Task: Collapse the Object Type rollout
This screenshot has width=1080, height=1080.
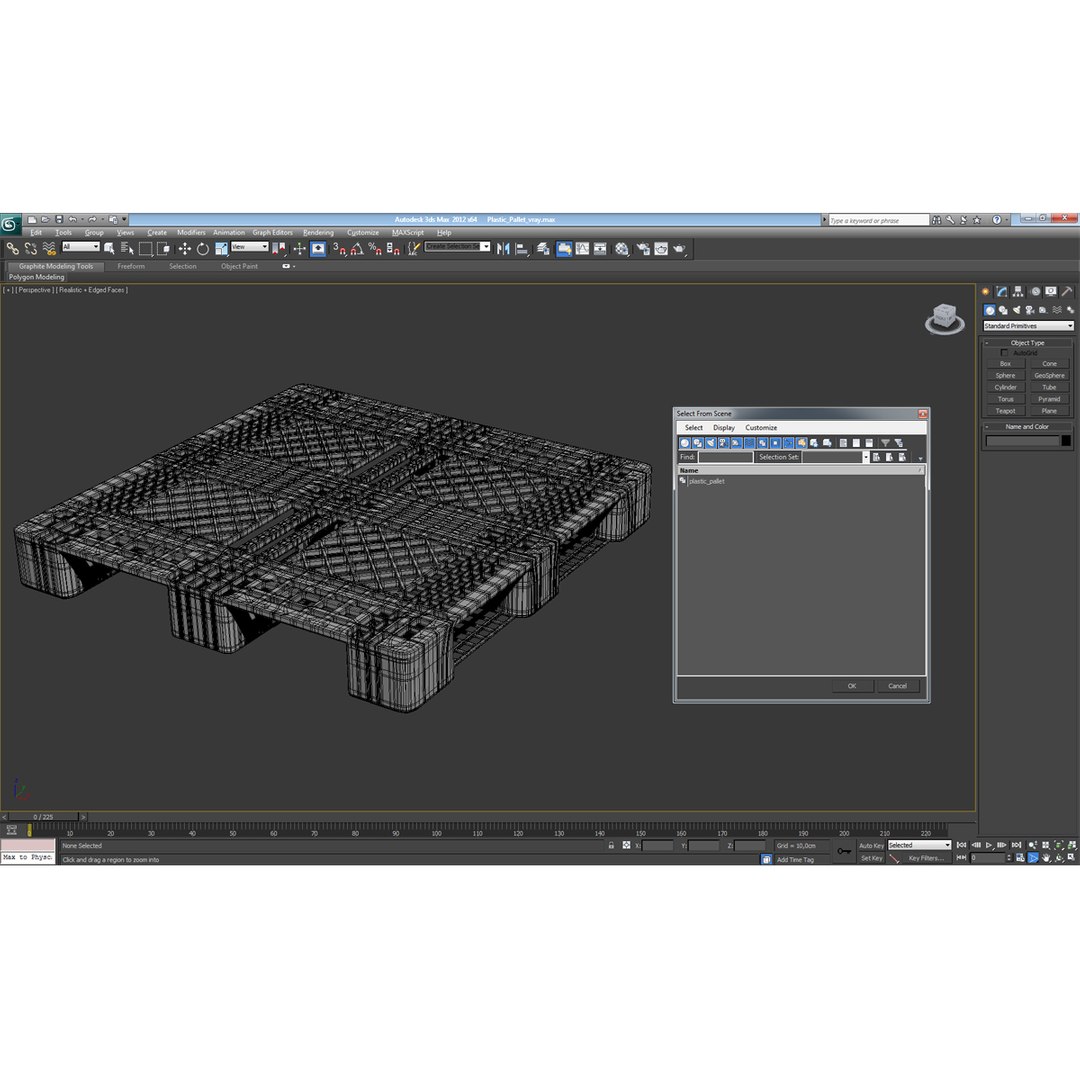Action: pos(1027,342)
